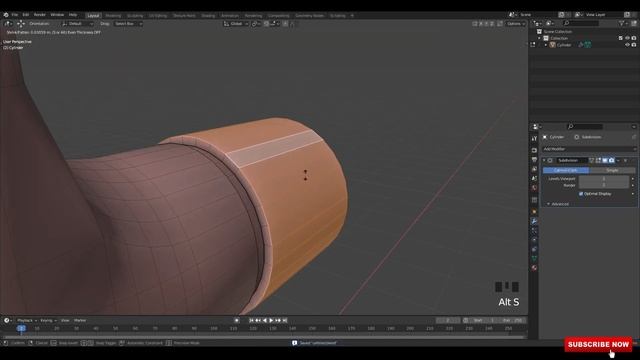
Task: Click the properties search field
Action: coord(585,127)
